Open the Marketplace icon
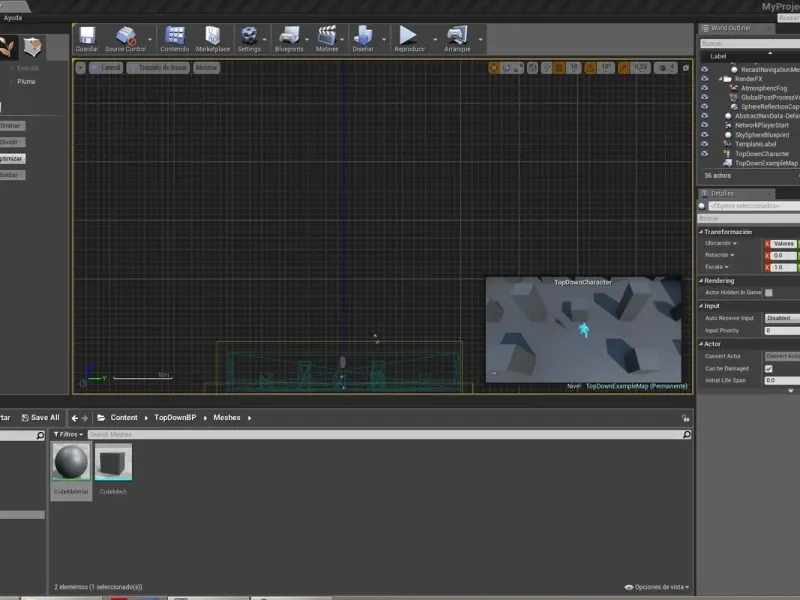This screenshot has width=800, height=600. click(213, 39)
